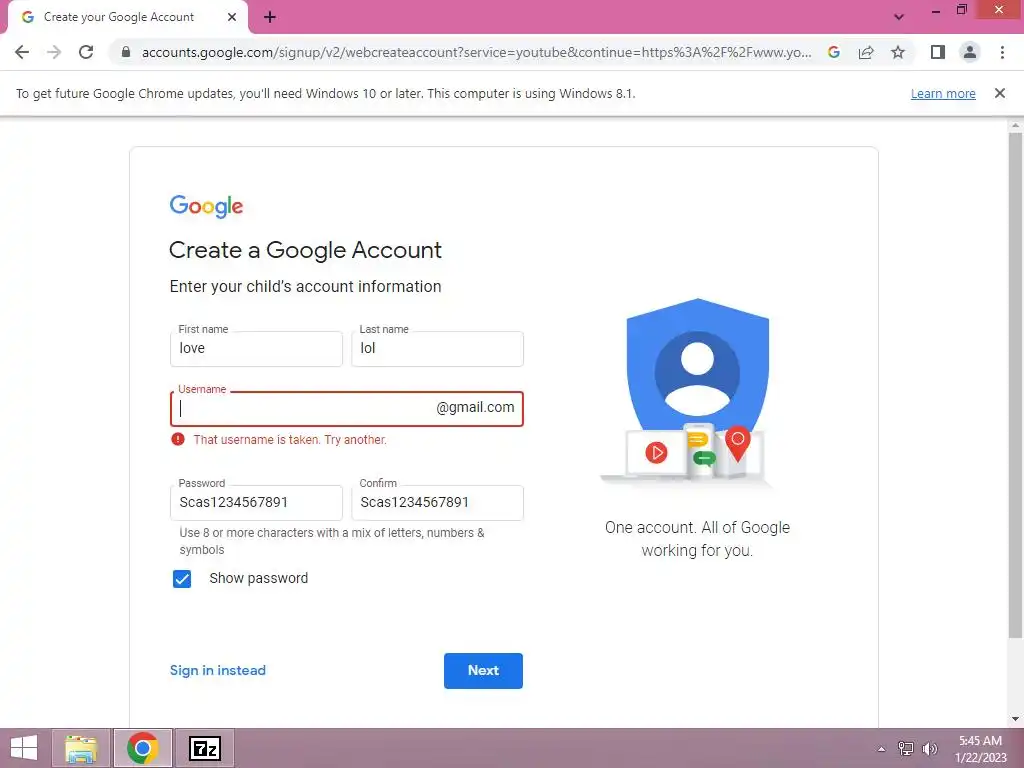Click the Confirm password field

(437, 503)
